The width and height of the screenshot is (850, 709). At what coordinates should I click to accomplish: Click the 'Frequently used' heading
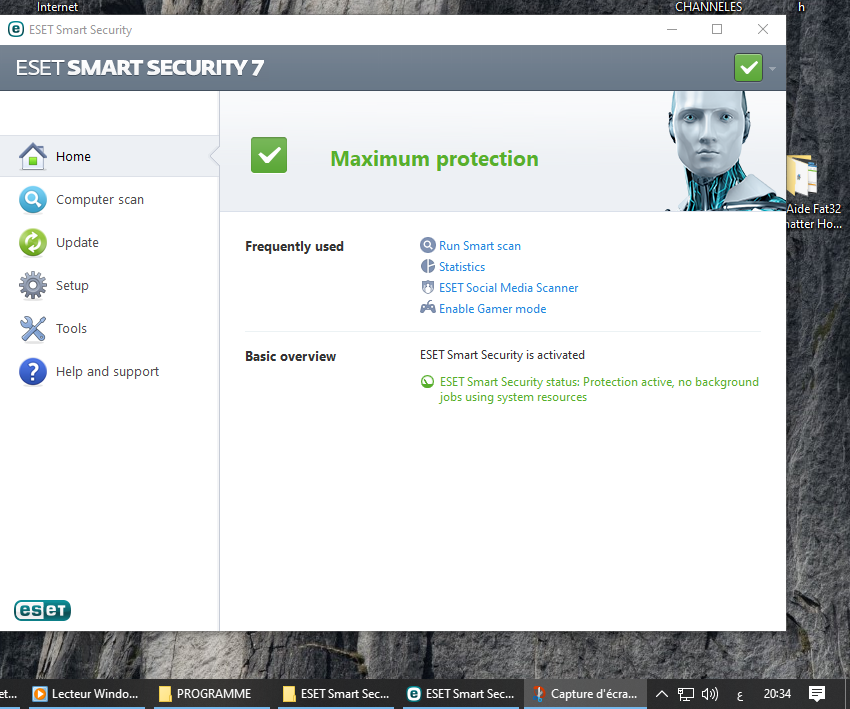[294, 247]
